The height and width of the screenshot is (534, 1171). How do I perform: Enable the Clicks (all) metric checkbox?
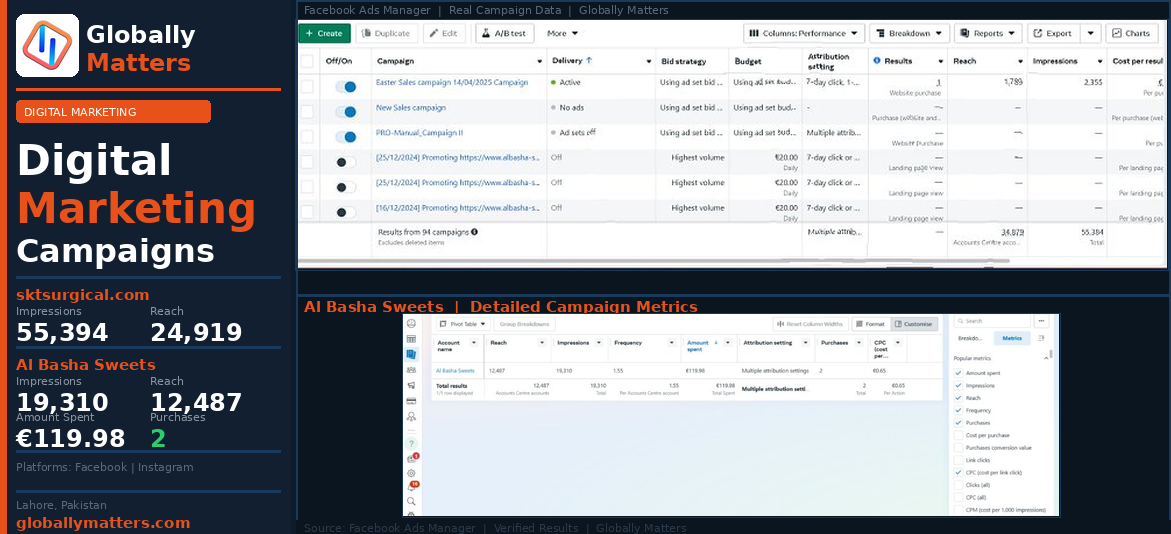click(x=958, y=485)
